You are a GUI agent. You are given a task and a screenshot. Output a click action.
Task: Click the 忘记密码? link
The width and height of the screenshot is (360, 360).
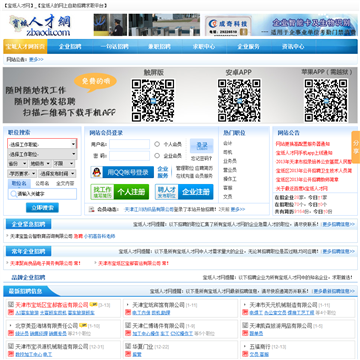pos(201,159)
